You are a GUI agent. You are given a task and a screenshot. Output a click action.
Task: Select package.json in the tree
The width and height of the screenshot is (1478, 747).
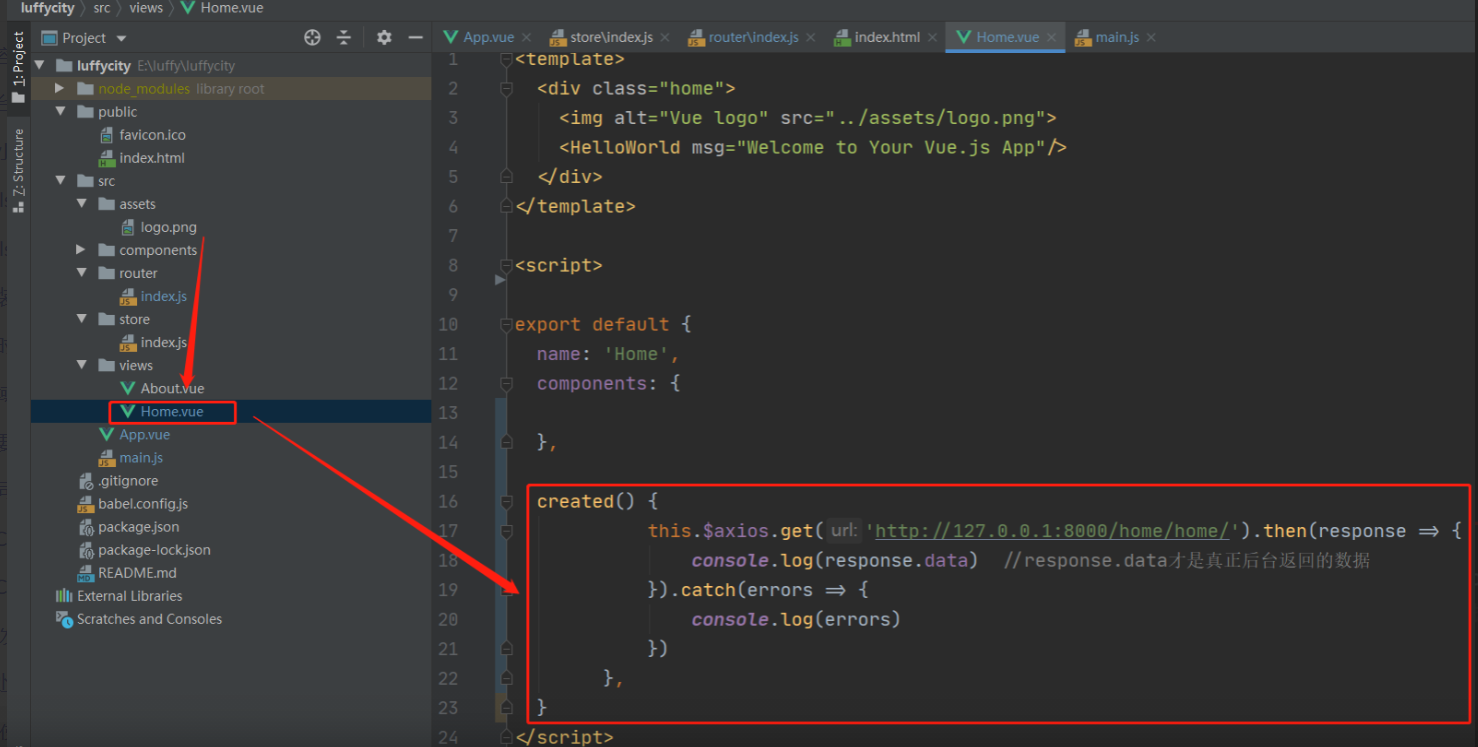point(139,526)
